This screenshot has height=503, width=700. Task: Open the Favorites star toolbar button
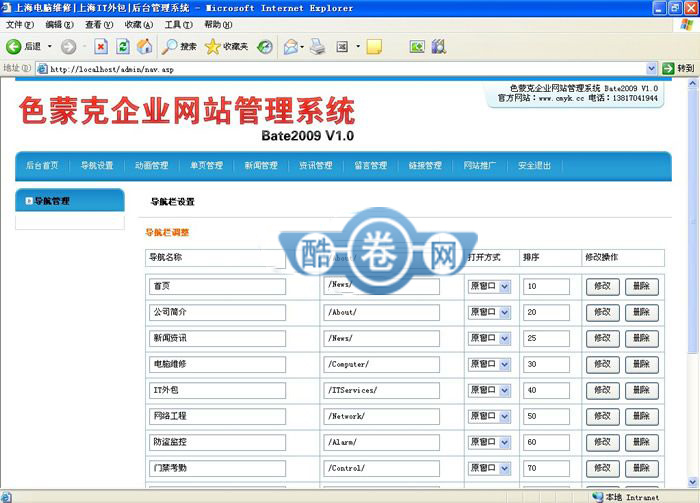pyautogui.click(x=226, y=46)
